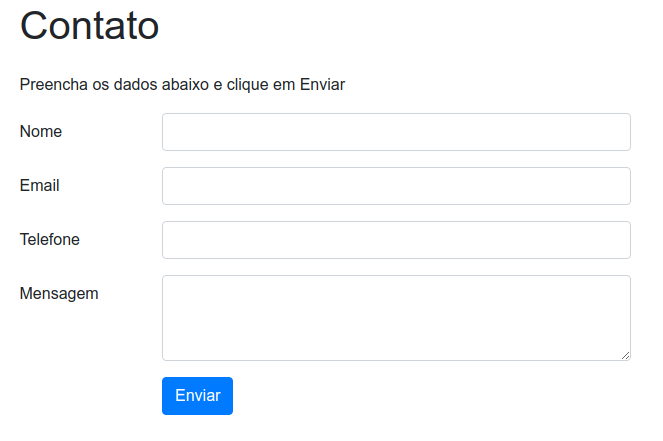Screen dimensions: 663x441
Task: Click the Mensagem textarea resize handle
Action: pyautogui.click(x=625, y=355)
